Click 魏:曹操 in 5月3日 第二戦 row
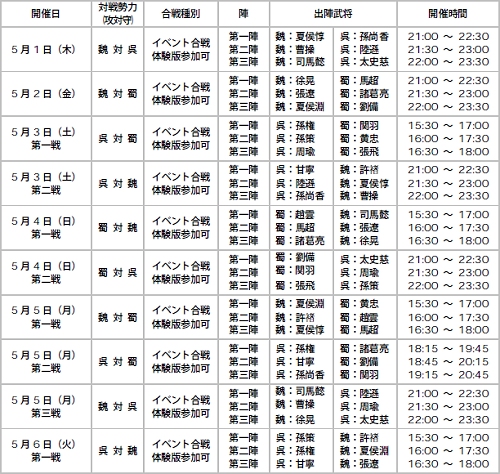The height and width of the screenshot is (474, 500). click(x=359, y=196)
